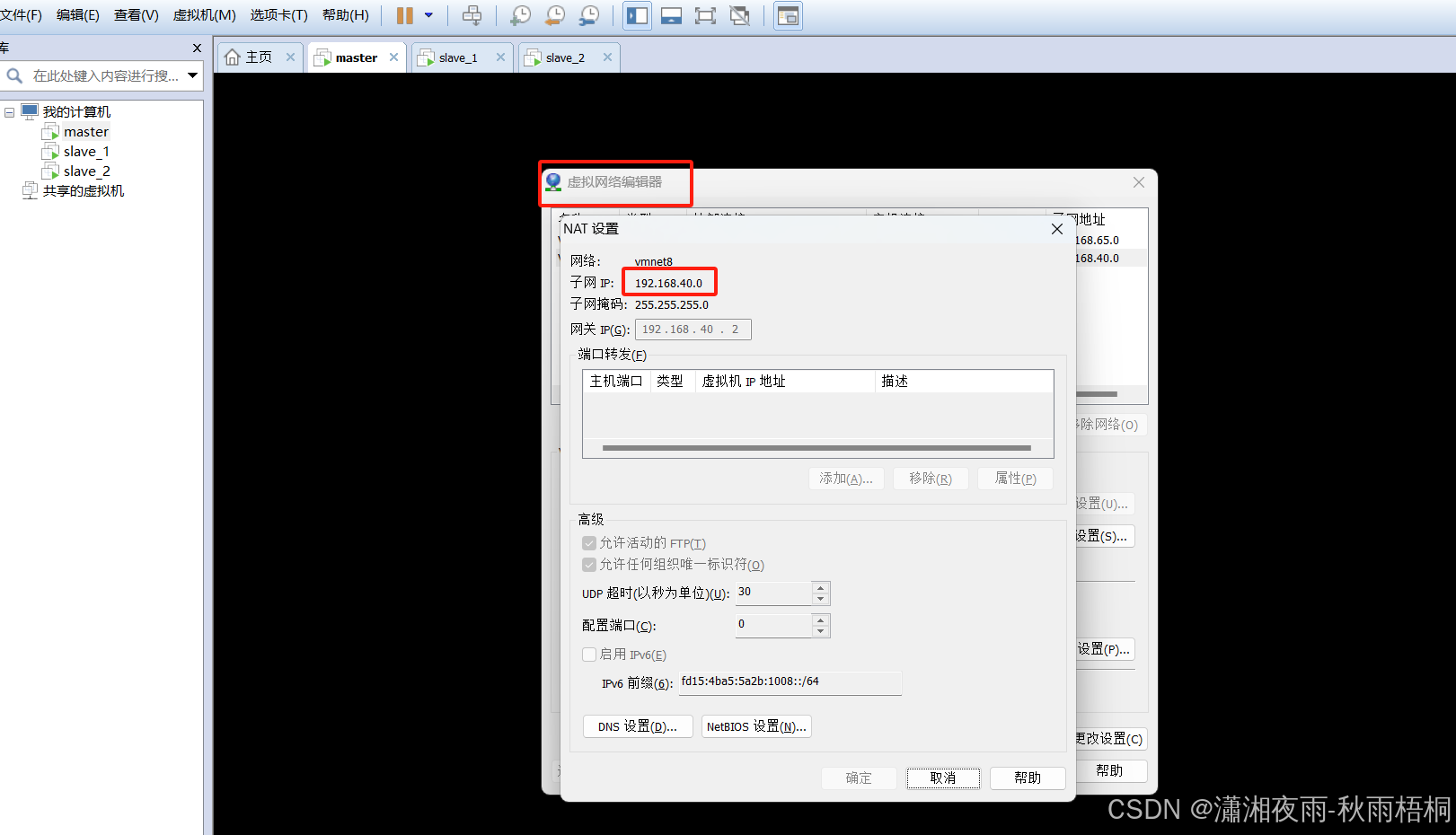Screen dimensions: 1456x835
Task: Click the 移除(R) port forwarding button
Action: 931,479
